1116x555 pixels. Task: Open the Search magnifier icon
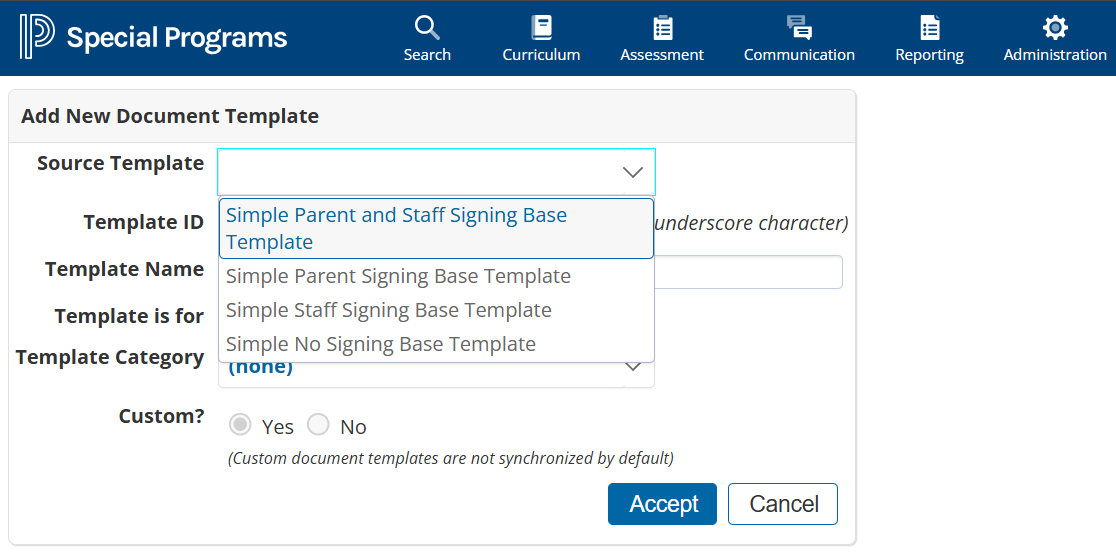point(427,27)
